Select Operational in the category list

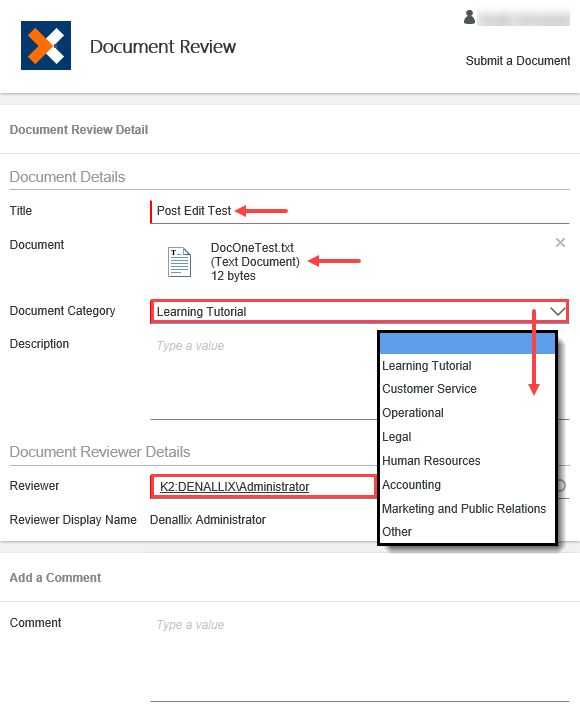[412, 413]
